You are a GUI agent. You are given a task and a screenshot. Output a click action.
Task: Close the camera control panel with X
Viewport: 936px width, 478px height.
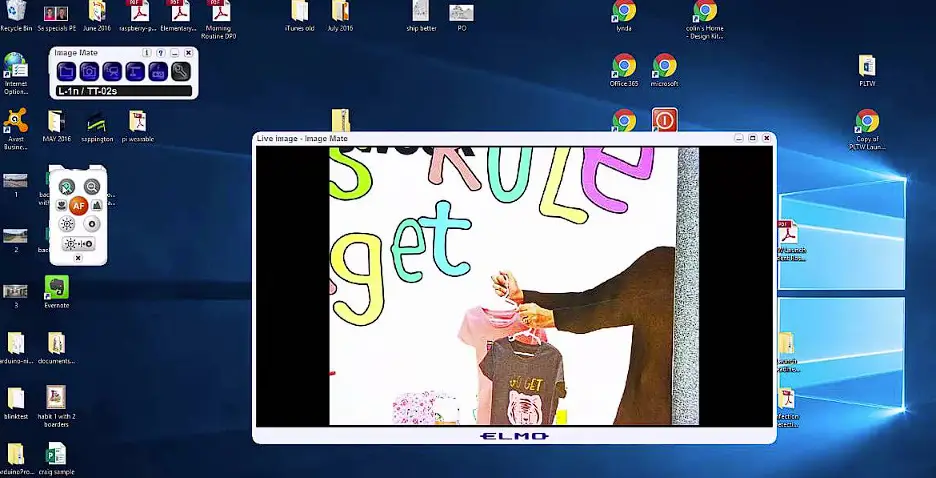click(x=78, y=258)
